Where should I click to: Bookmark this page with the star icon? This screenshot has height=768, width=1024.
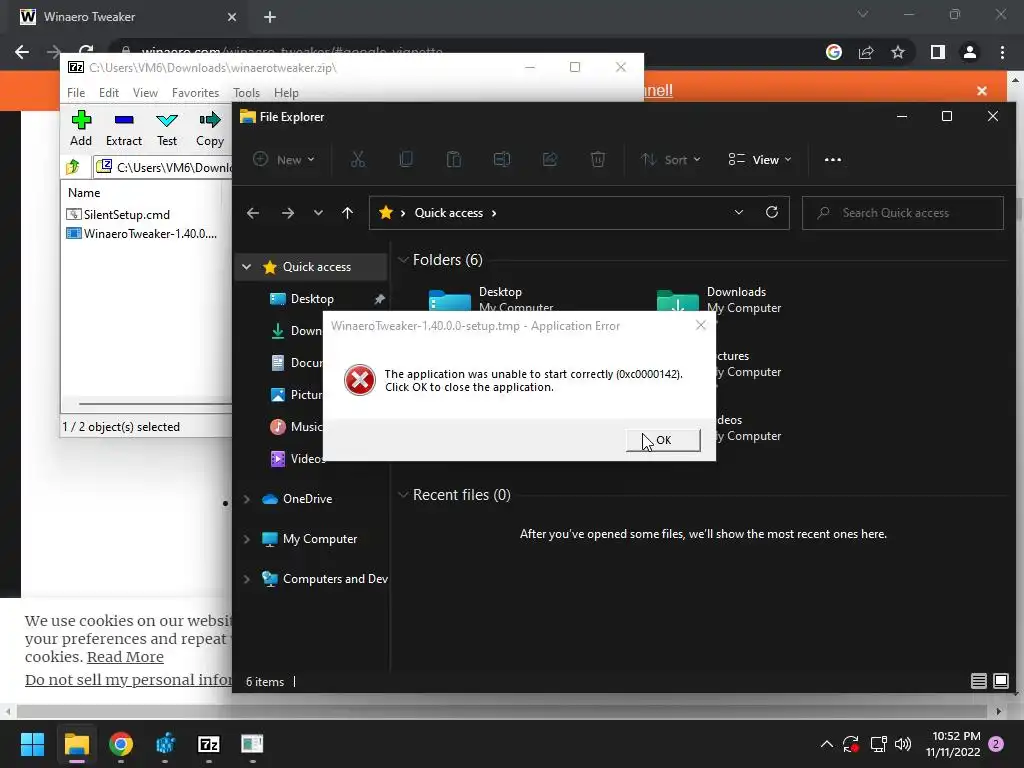[x=898, y=52]
